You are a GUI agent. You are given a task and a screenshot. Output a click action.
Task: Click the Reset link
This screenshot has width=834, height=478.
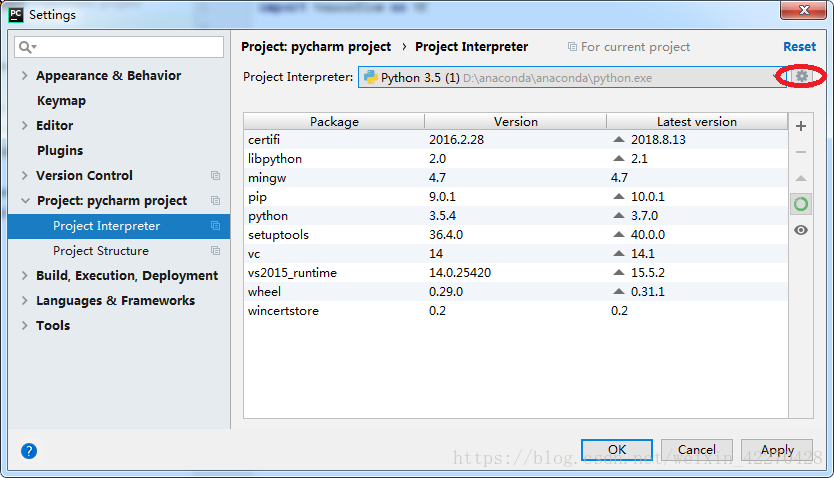point(799,47)
